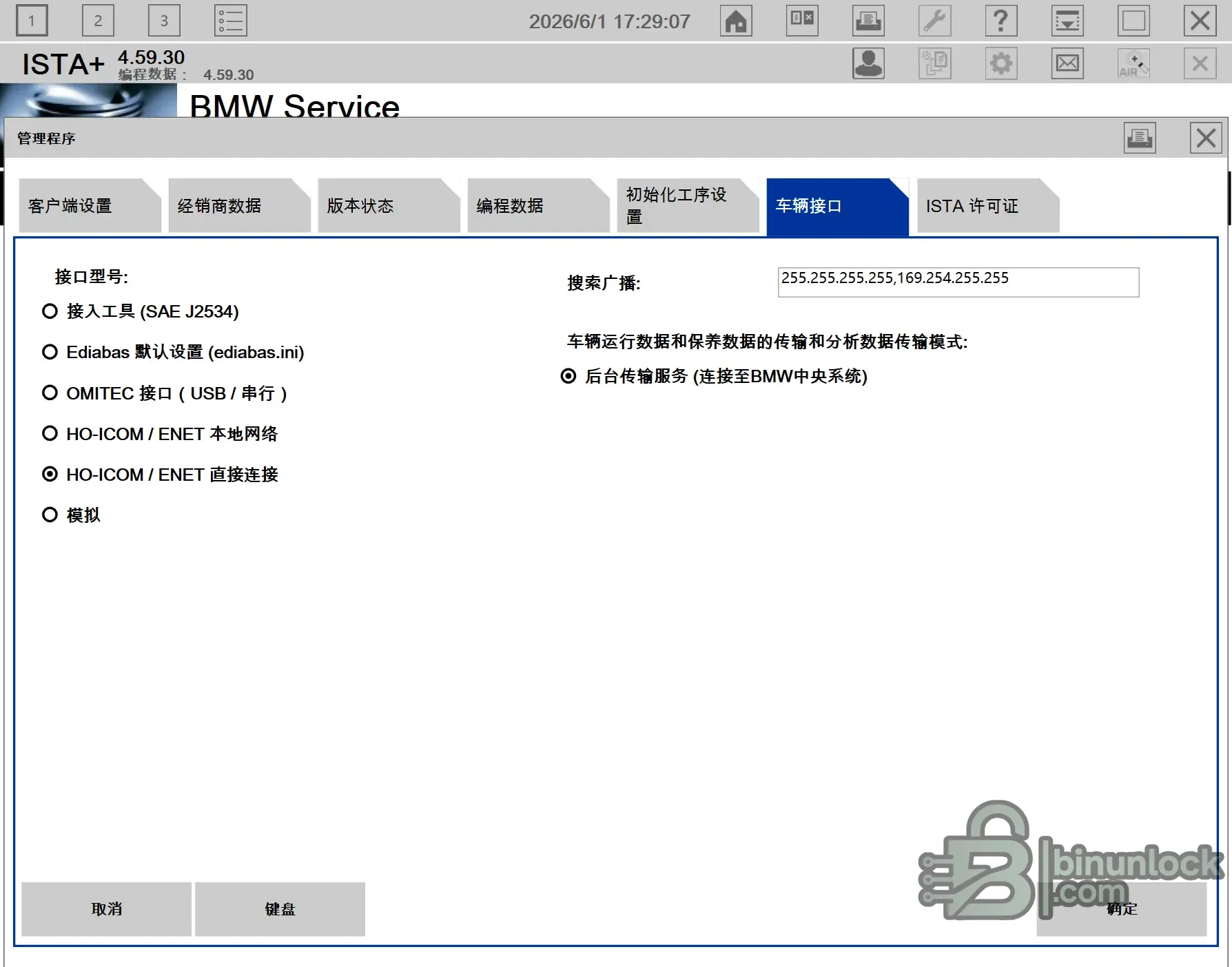Click the print icon in top toolbar
This screenshot has width=1232, height=967.
[868, 21]
